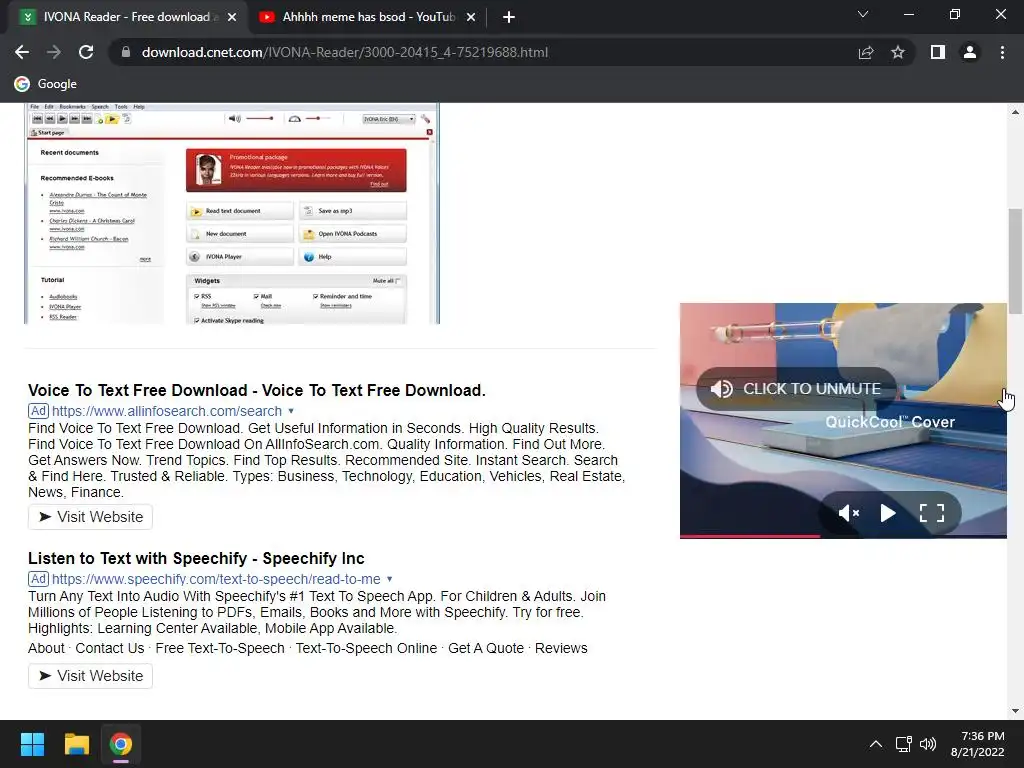Open the Free Text-To-Speech link
The image size is (1024, 768).
pos(220,648)
